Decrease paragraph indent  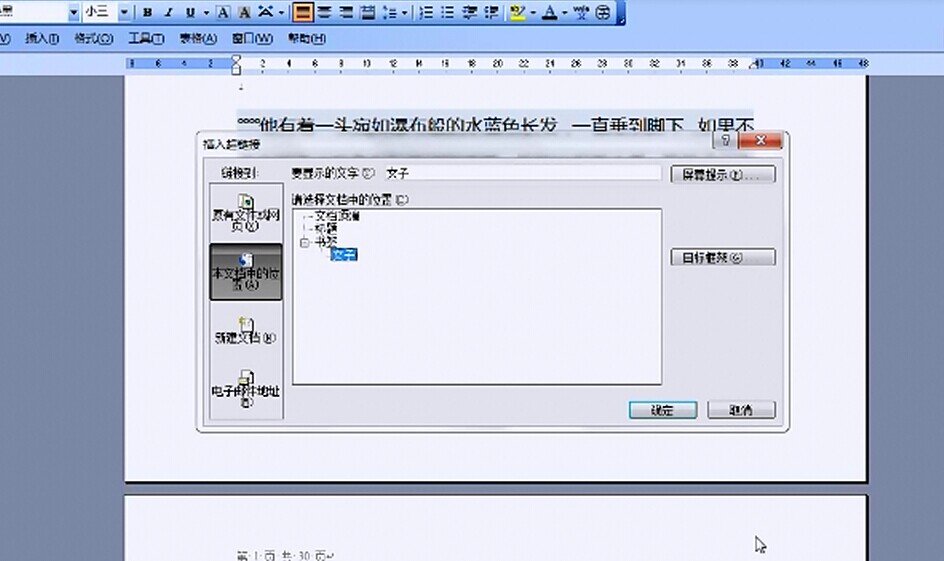470,12
